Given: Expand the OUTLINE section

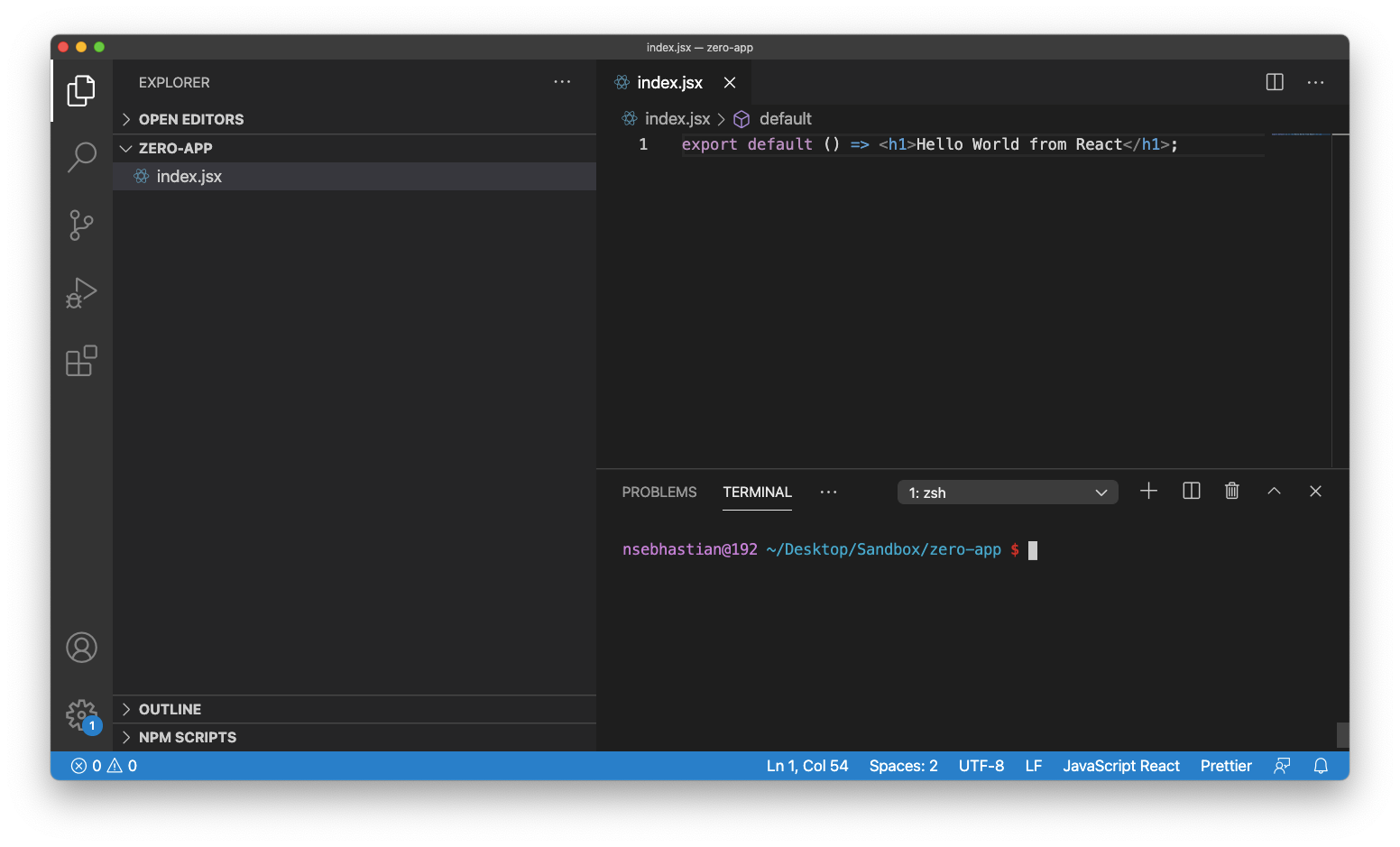Looking at the screenshot, I should click(x=170, y=709).
